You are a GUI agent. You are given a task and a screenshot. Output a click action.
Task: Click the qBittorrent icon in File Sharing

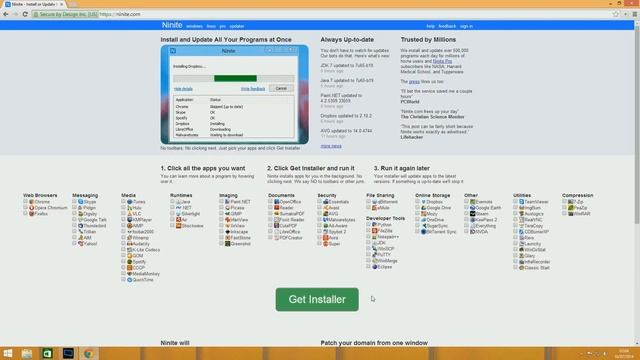click(374, 202)
